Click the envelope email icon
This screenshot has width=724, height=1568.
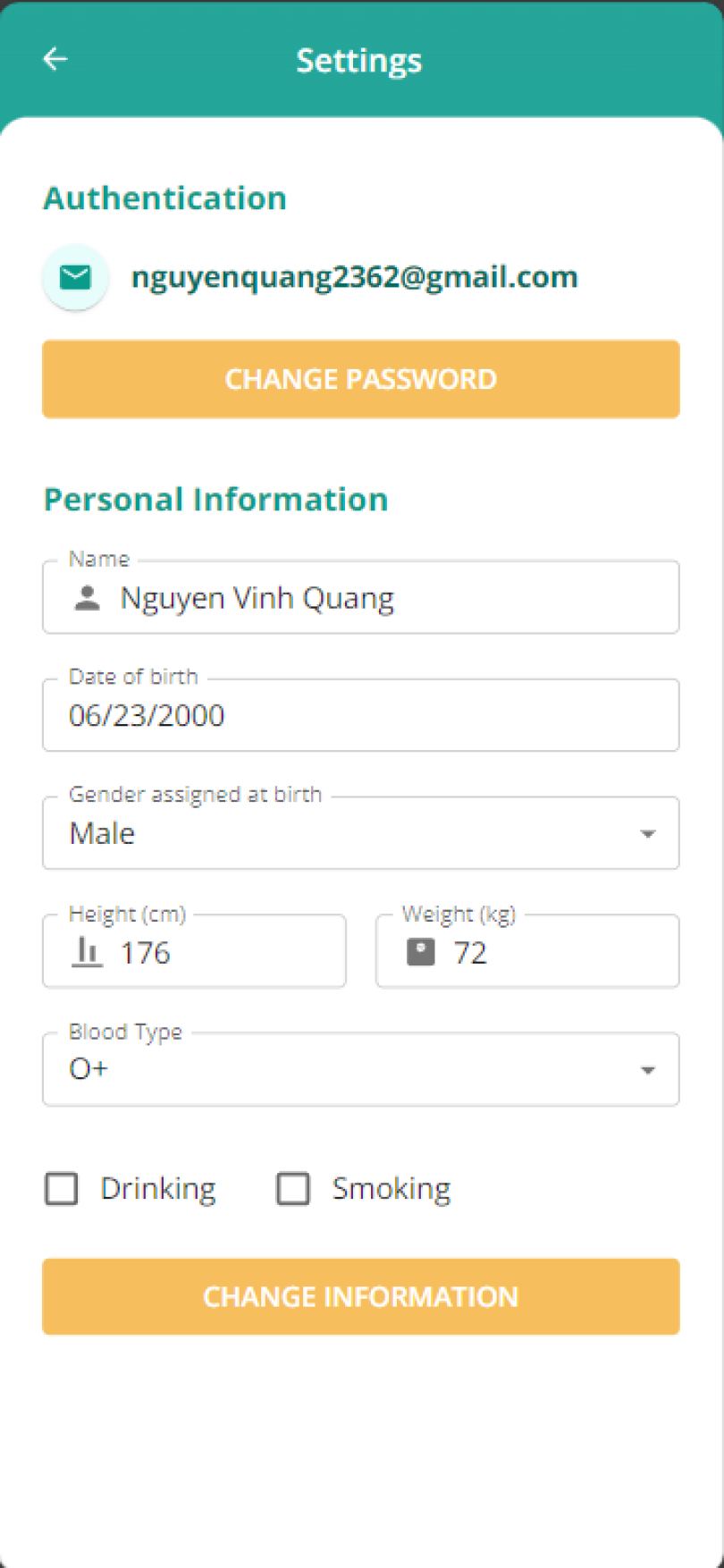coord(76,277)
